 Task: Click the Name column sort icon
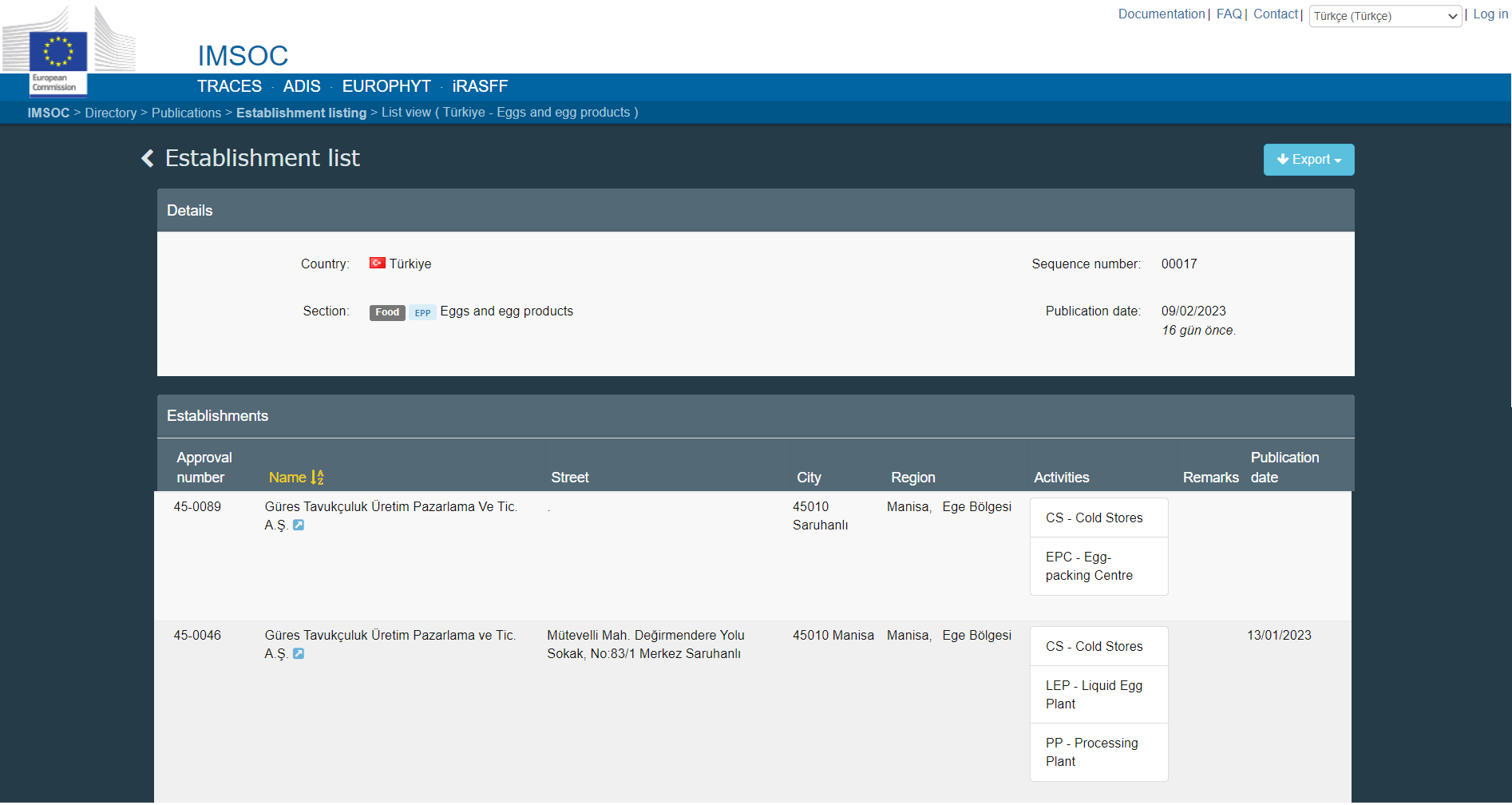pos(317,478)
